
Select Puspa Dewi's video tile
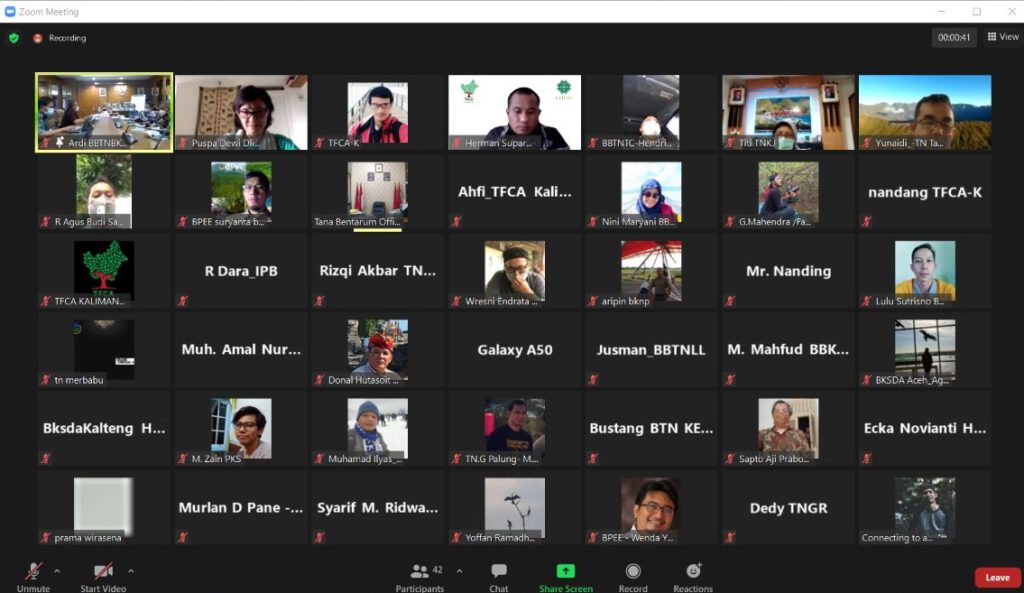241,112
